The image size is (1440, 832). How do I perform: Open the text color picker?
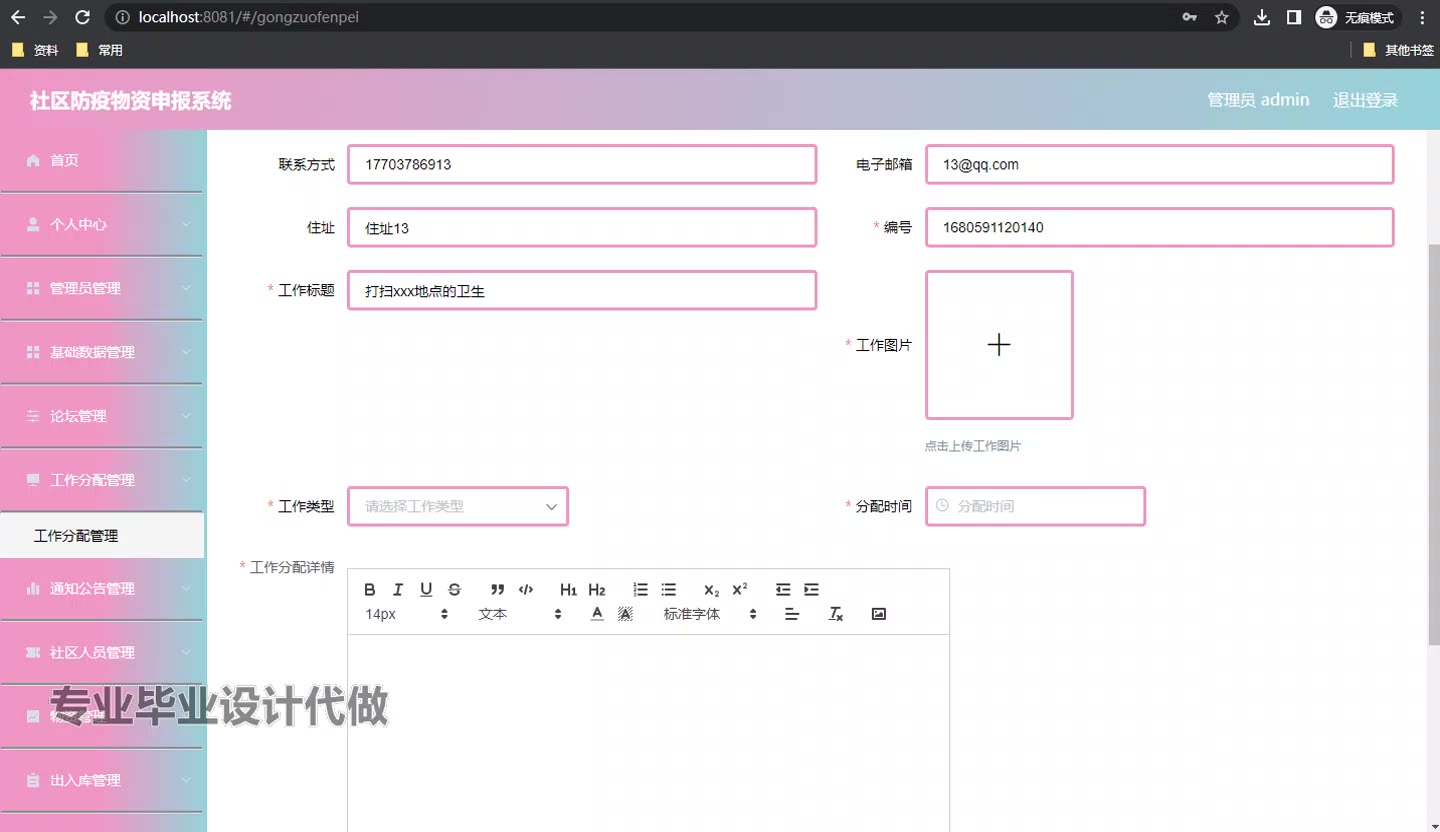point(597,614)
